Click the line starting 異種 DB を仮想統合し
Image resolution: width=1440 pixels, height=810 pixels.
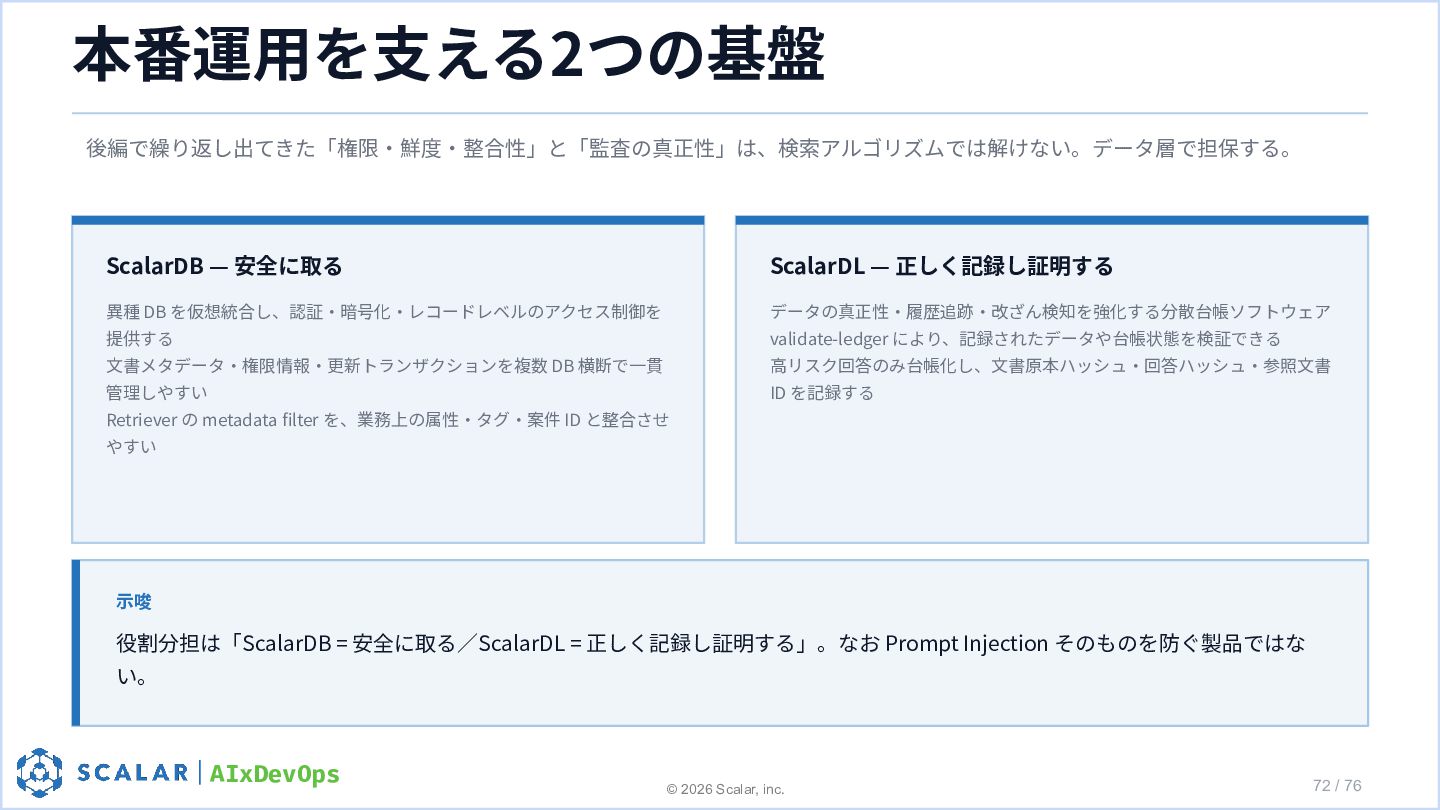(x=384, y=325)
